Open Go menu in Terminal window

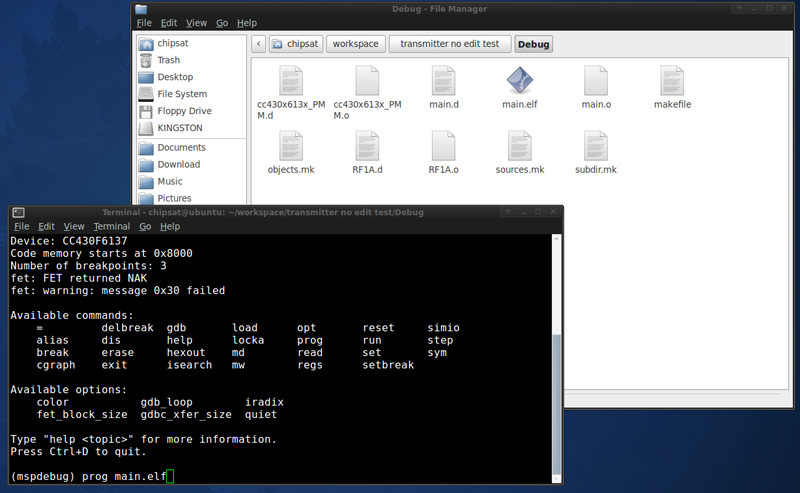point(145,226)
